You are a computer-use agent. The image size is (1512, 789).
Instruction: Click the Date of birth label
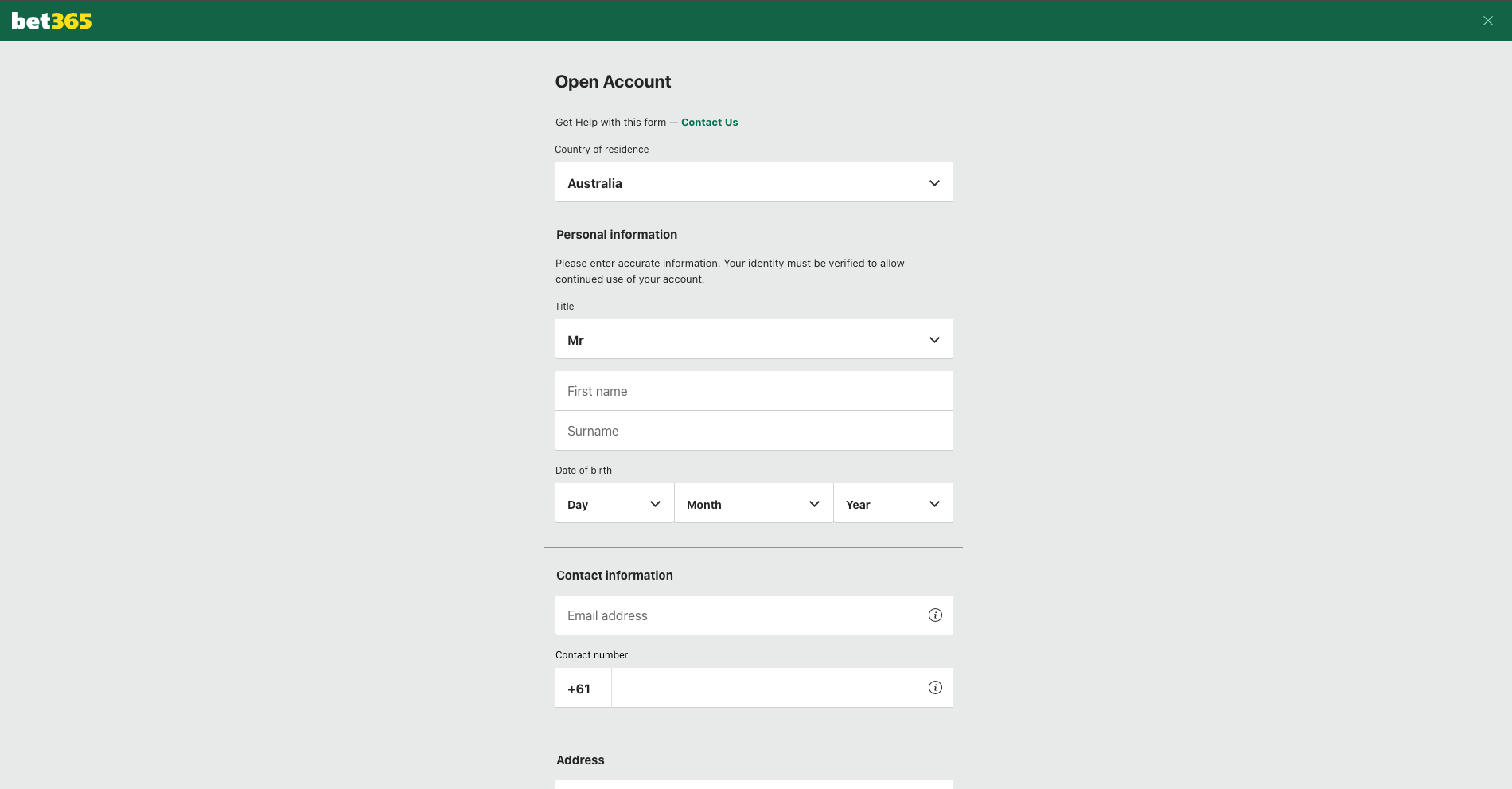(583, 471)
